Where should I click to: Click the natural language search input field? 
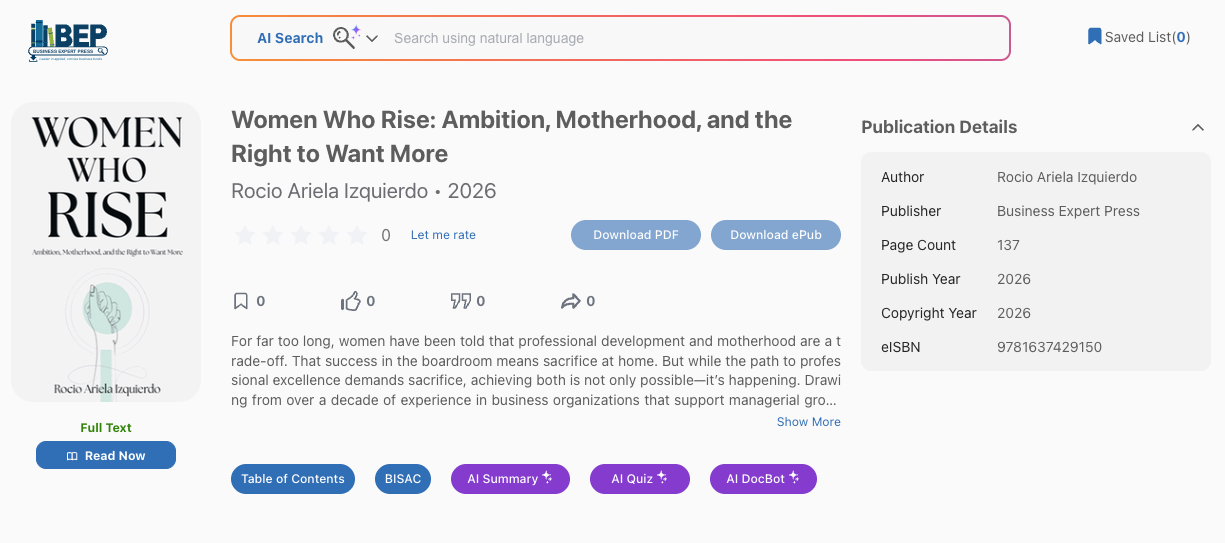690,38
